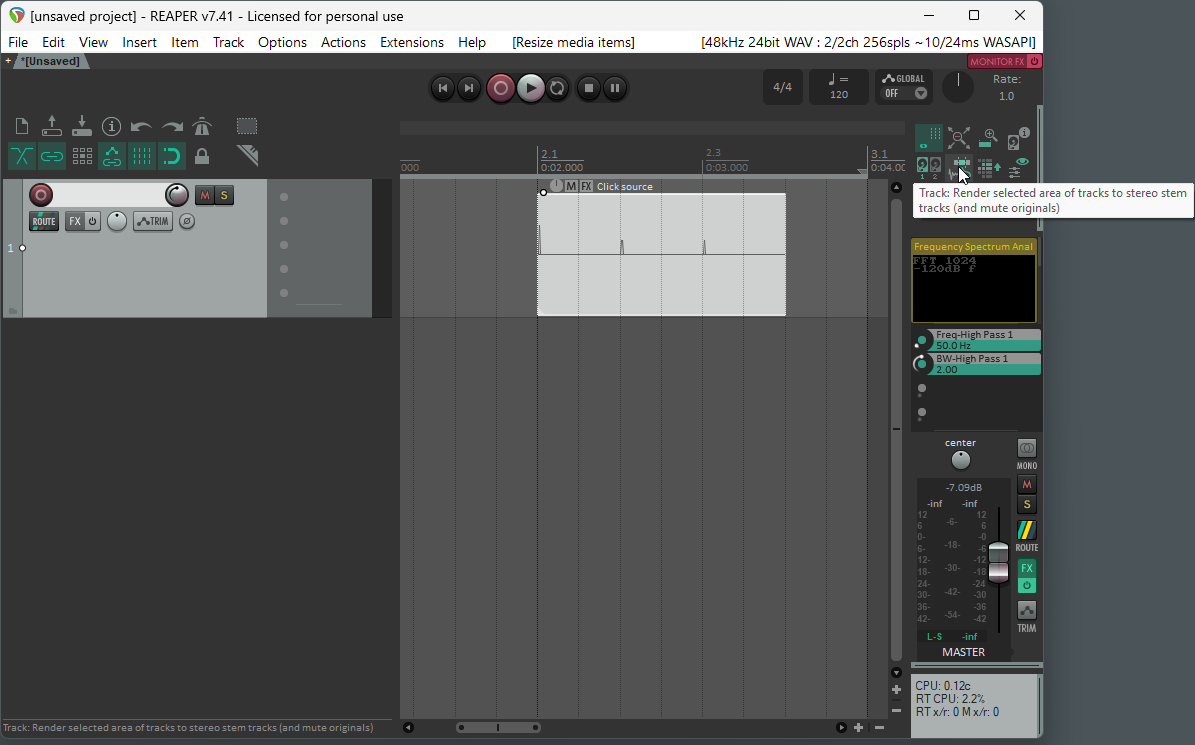Click the master volume fader handle
The width and height of the screenshot is (1195, 745).
[998, 560]
